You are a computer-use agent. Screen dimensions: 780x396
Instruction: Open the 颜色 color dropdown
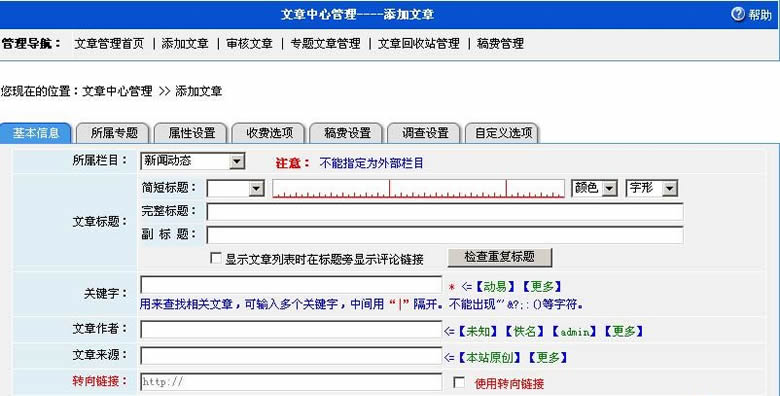609,189
